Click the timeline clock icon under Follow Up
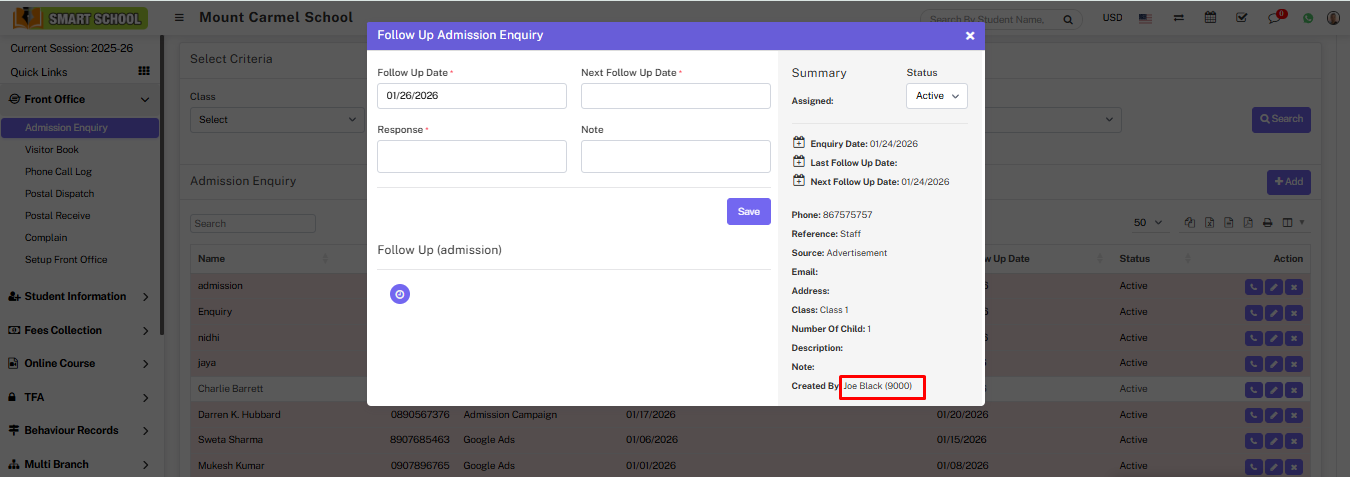This screenshot has width=1350, height=477. click(400, 294)
